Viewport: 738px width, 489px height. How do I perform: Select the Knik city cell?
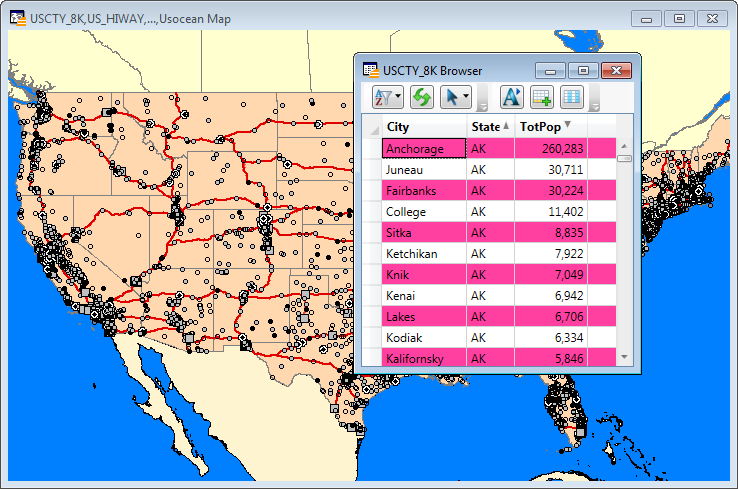pyautogui.click(x=424, y=274)
